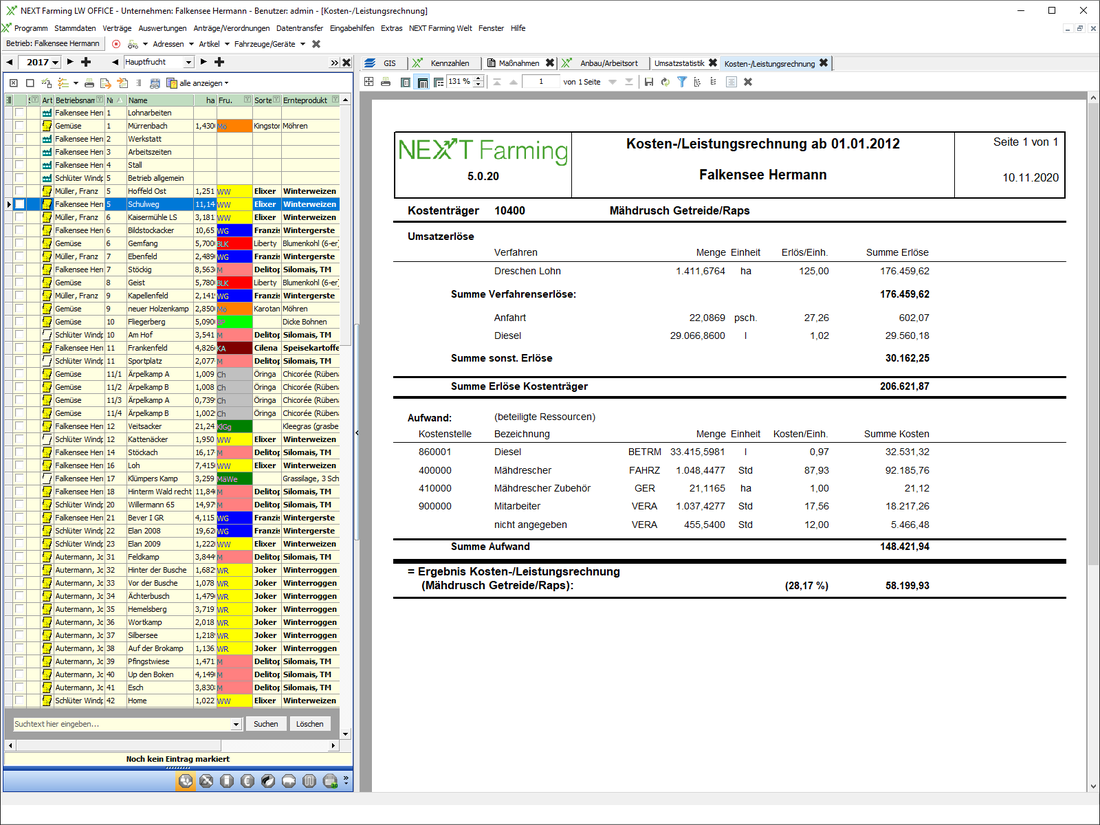Click the print icon in report toolbar

pos(387,82)
